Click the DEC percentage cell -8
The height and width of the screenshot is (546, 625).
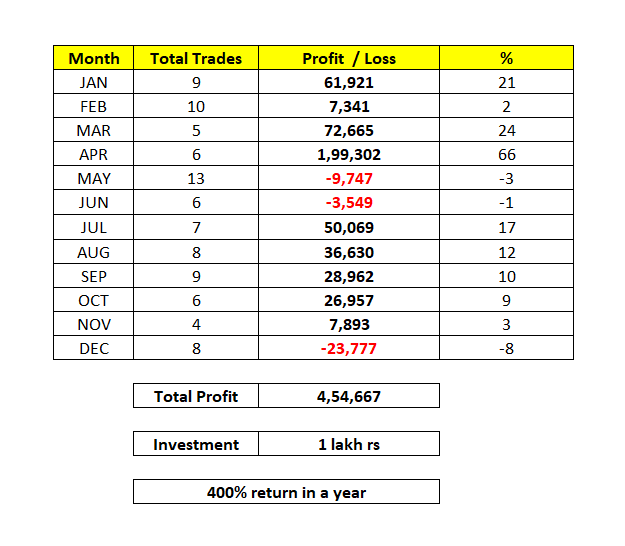tap(505, 347)
